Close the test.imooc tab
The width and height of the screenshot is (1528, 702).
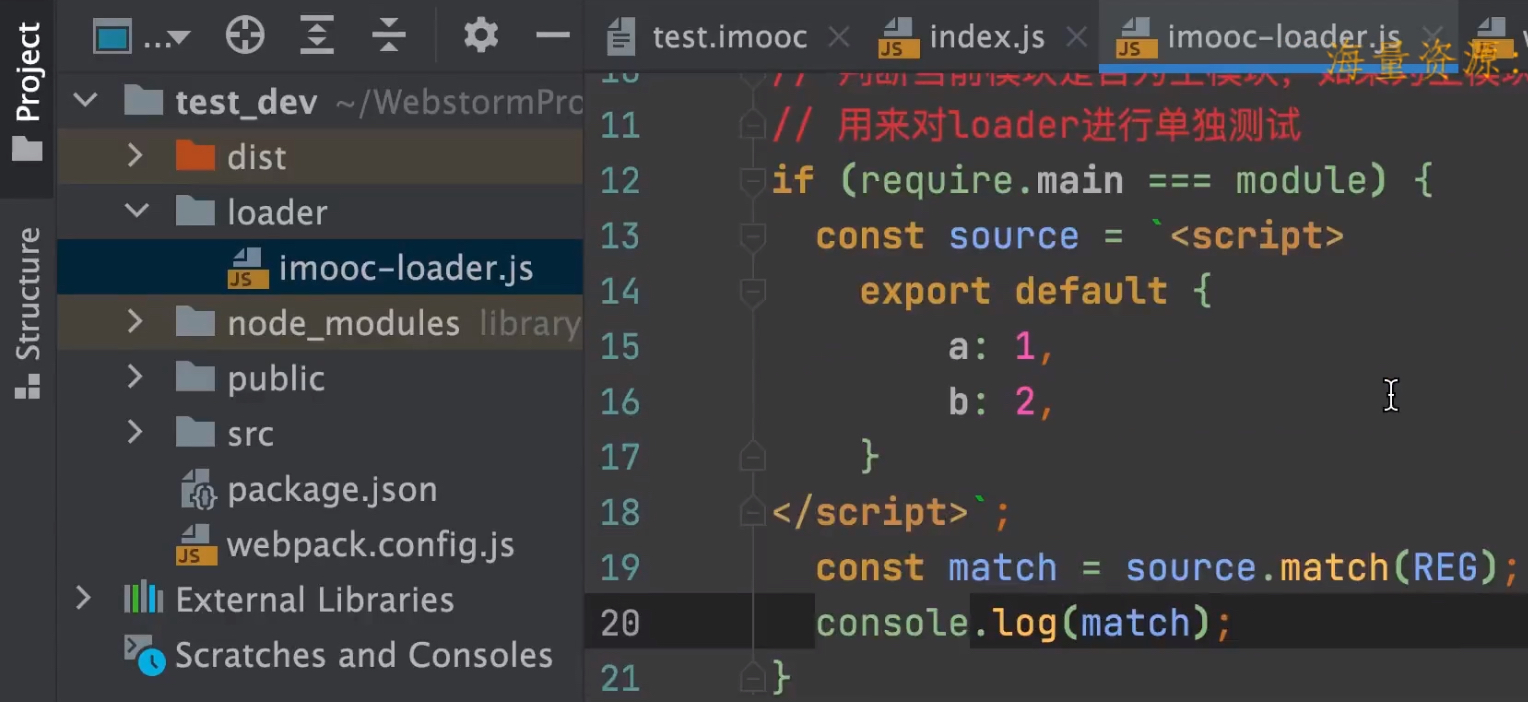pos(839,38)
